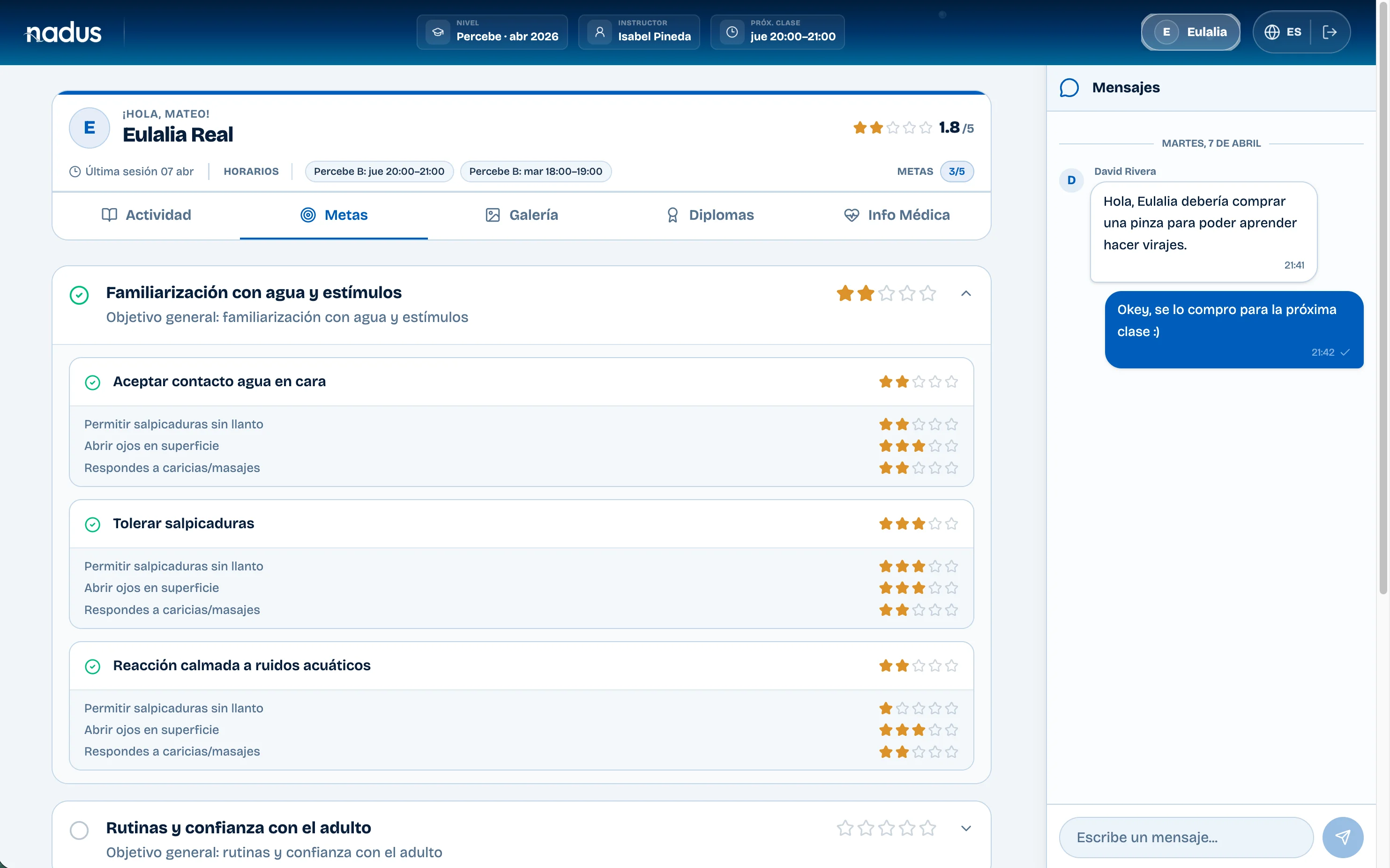Expand Rutinas y confianza con el adulto
The width and height of the screenshot is (1390, 868).
click(966, 828)
